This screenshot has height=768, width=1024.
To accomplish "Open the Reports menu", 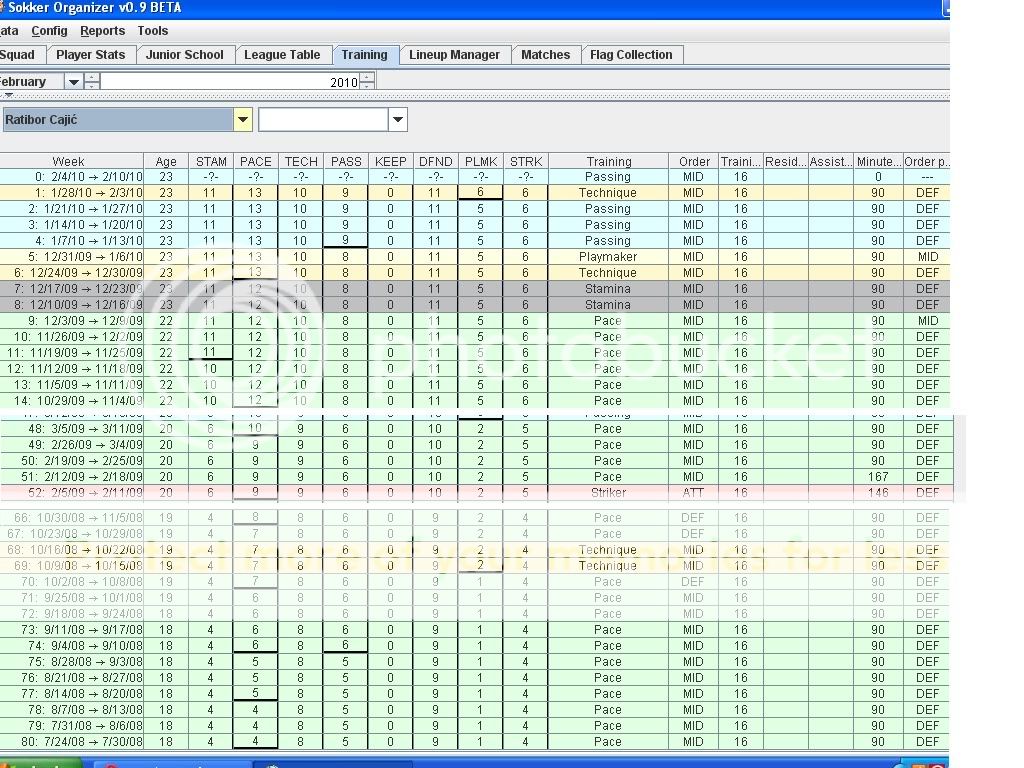I will click(102, 31).
